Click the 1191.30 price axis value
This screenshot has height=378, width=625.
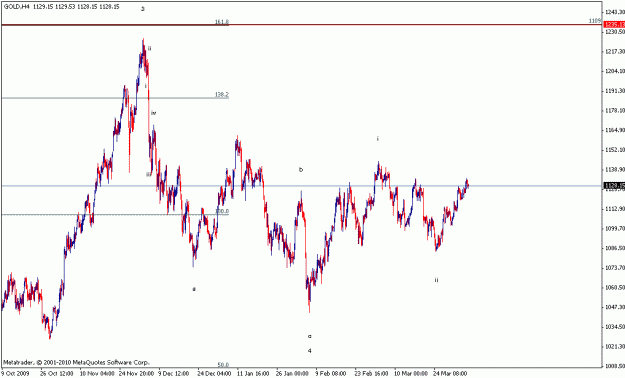615,91
